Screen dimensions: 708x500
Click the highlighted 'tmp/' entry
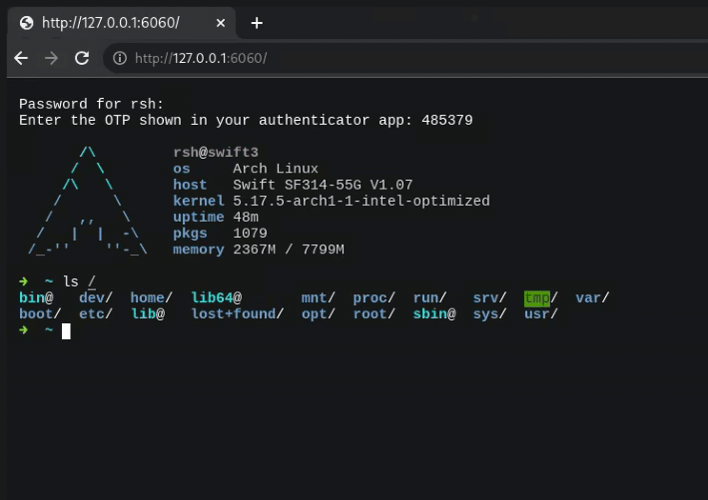tap(541, 298)
